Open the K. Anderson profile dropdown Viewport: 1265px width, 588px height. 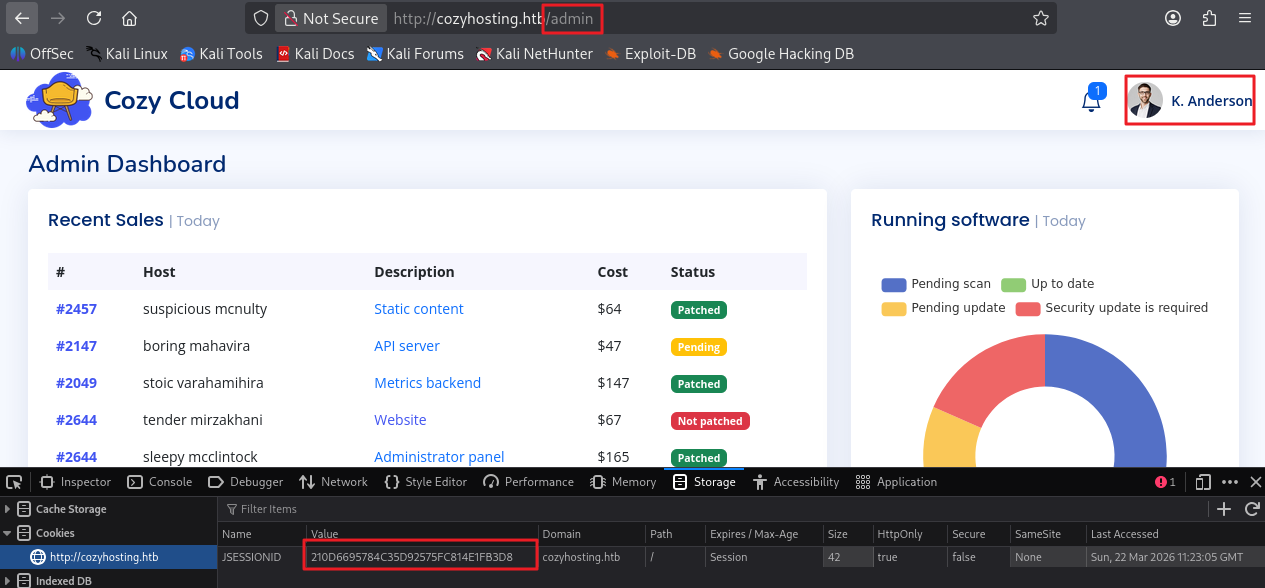click(x=1190, y=101)
